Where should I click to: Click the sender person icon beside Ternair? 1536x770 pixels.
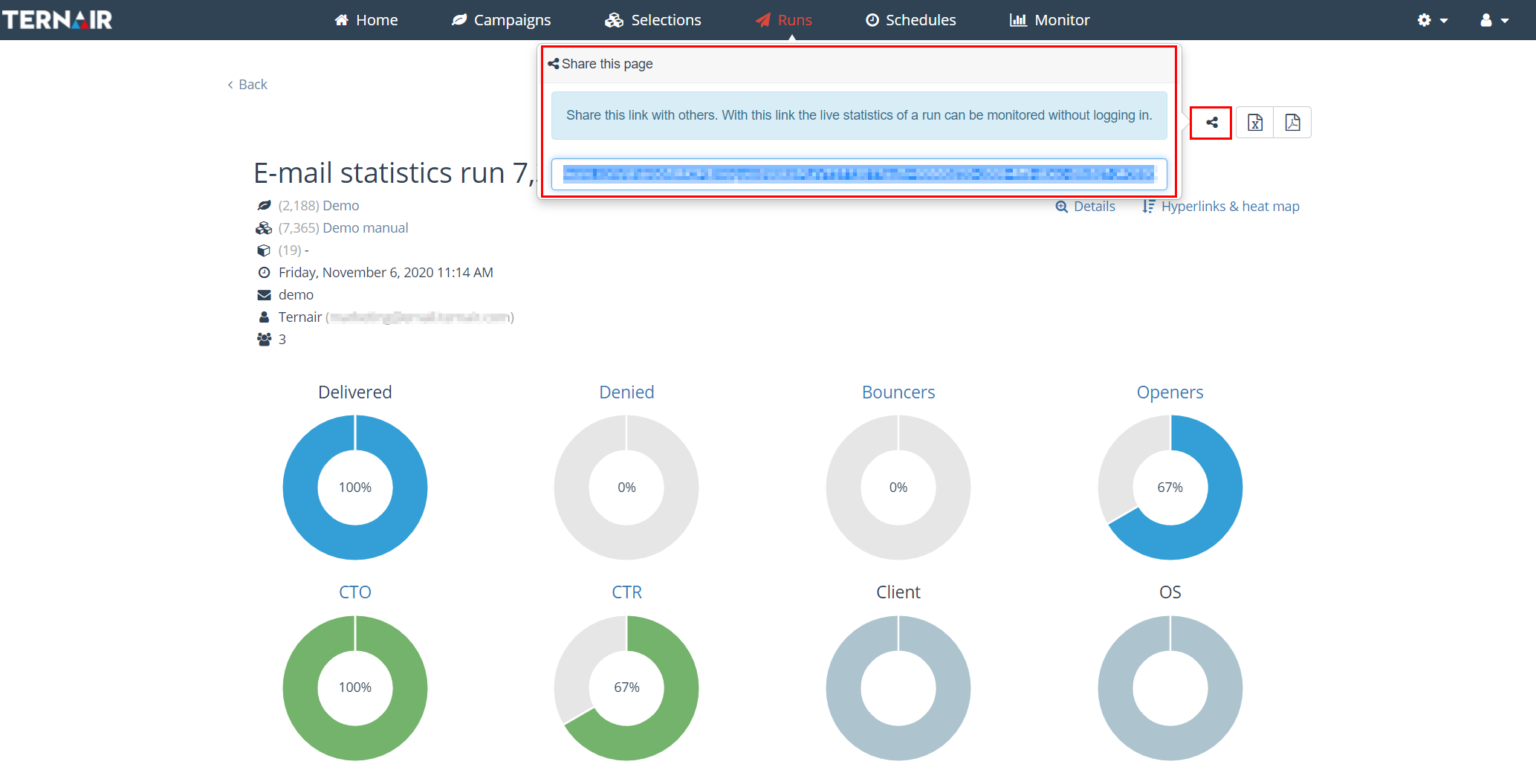click(264, 317)
